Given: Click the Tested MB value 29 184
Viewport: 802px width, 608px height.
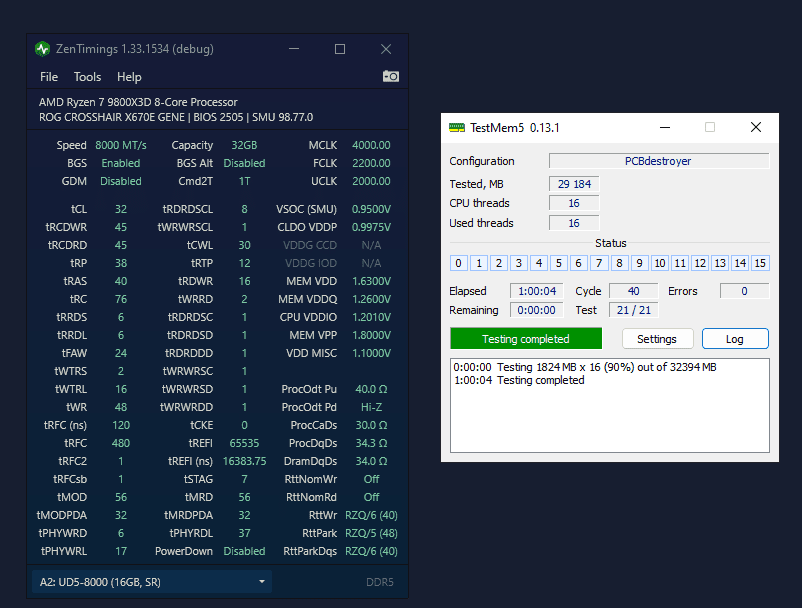Looking at the screenshot, I should click(x=574, y=184).
